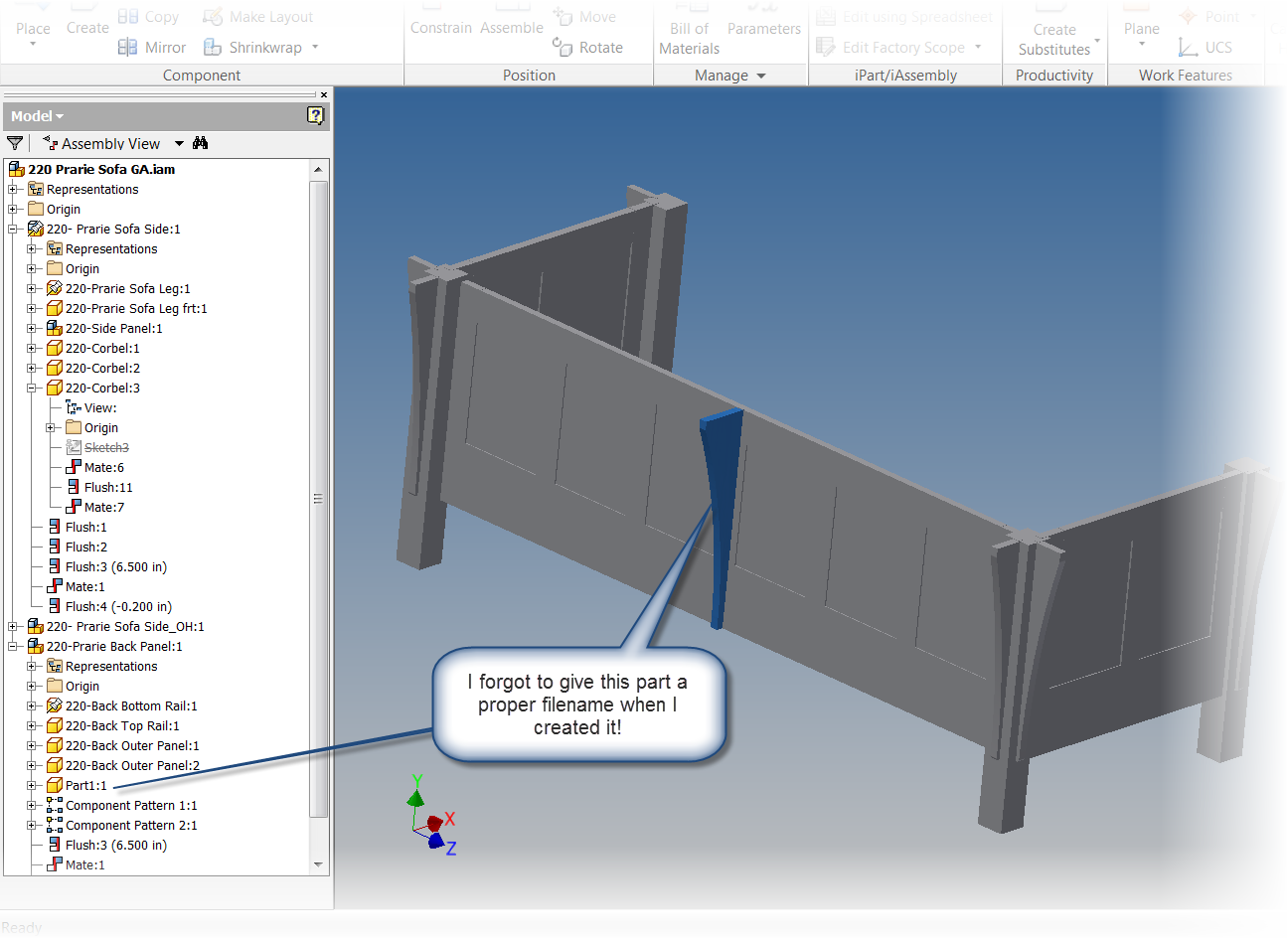This screenshot has height=939, width=1288.
Task: Click browser scrollbar down arrow
Action: click(x=319, y=864)
